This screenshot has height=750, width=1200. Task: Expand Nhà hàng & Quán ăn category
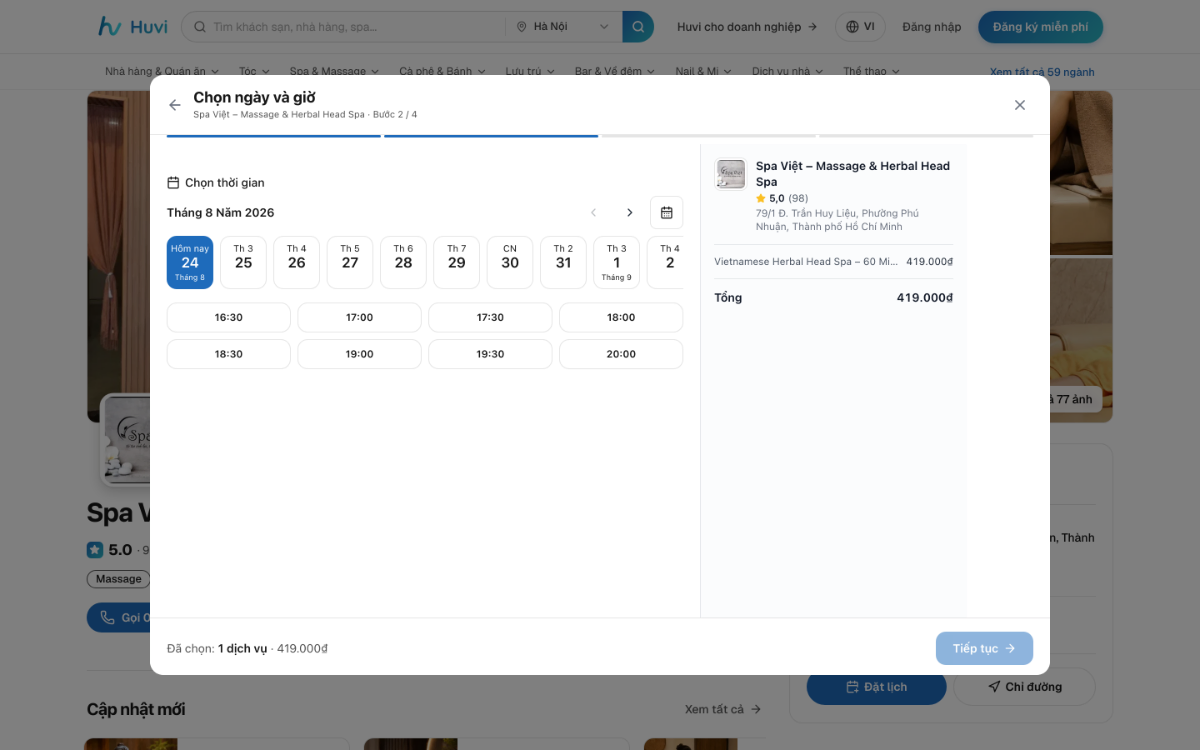tap(161, 72)
